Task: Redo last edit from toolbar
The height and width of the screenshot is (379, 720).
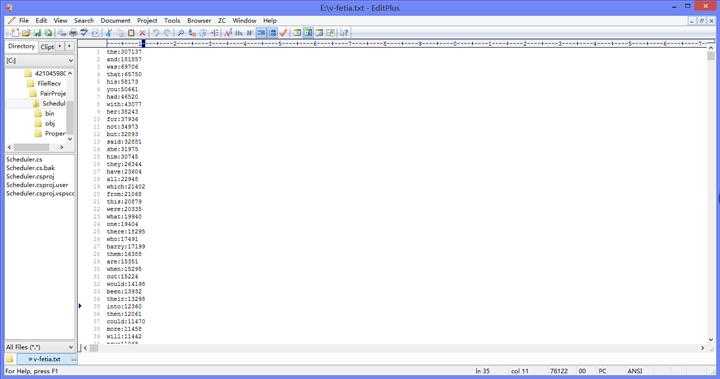Action: coord(167,33)
